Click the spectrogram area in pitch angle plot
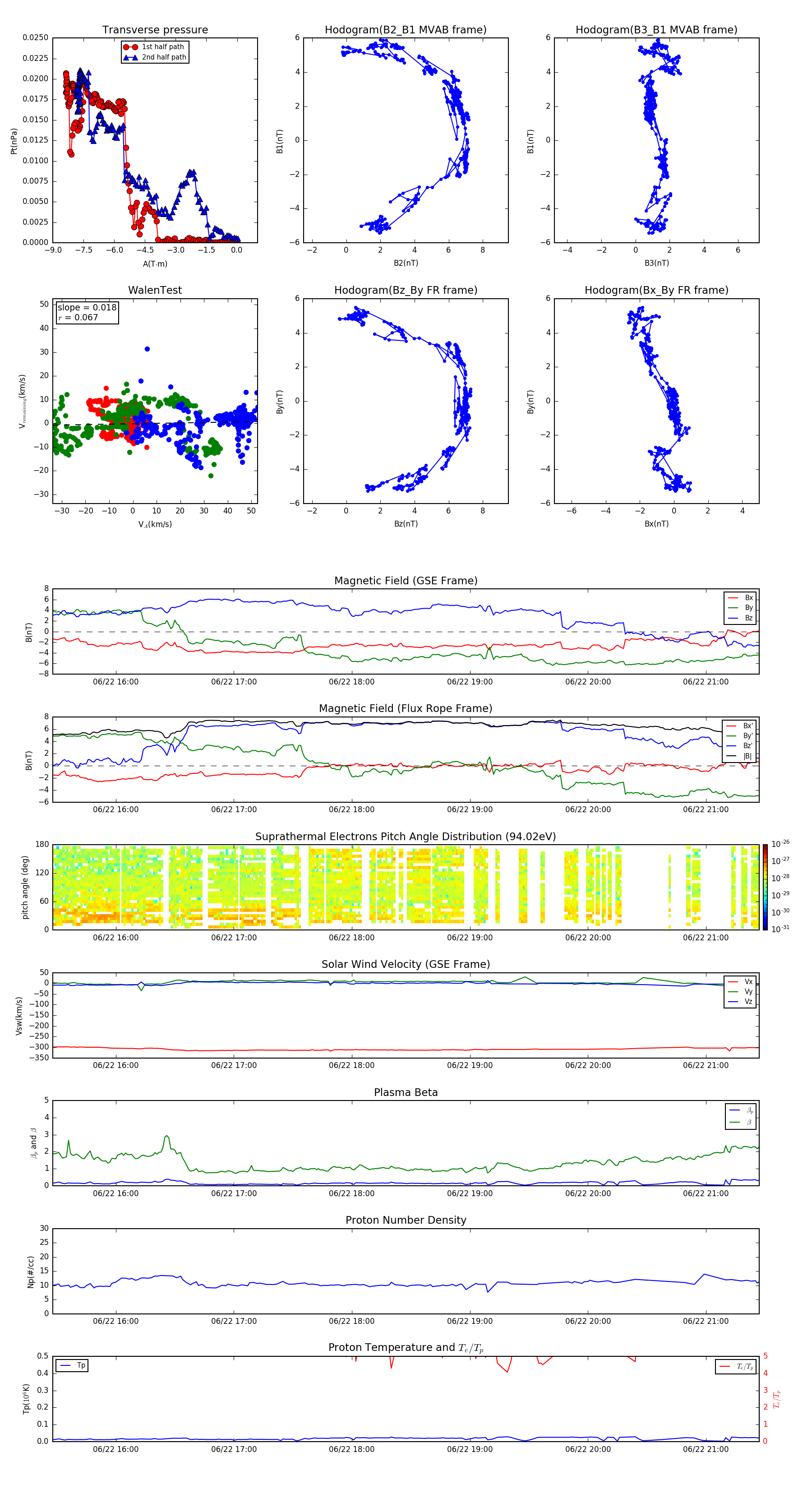Image resolution: width=812 pixels, height=1489 pixels. click(406, 887)
